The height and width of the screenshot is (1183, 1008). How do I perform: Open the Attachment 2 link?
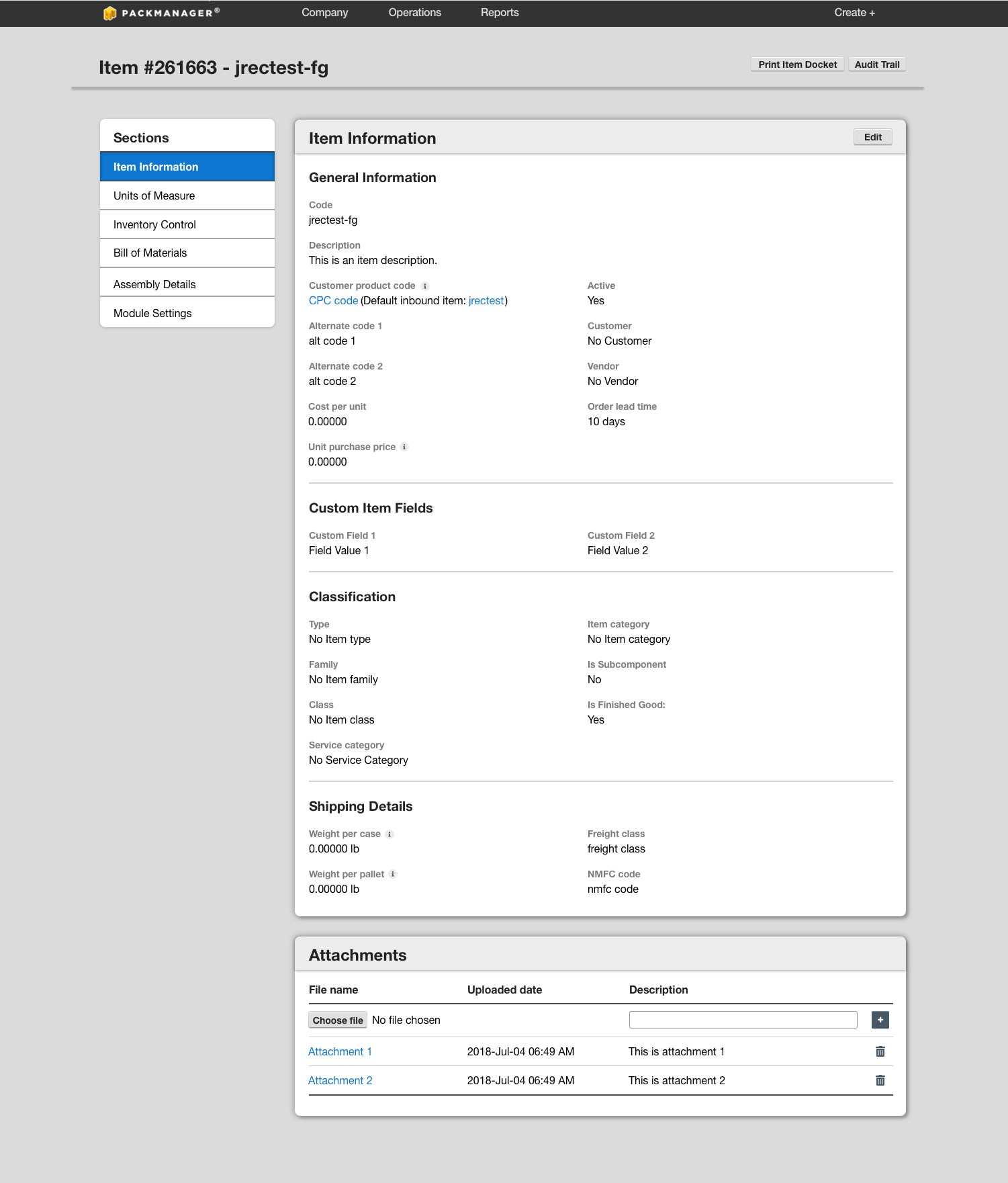[x=340, y=1080]
